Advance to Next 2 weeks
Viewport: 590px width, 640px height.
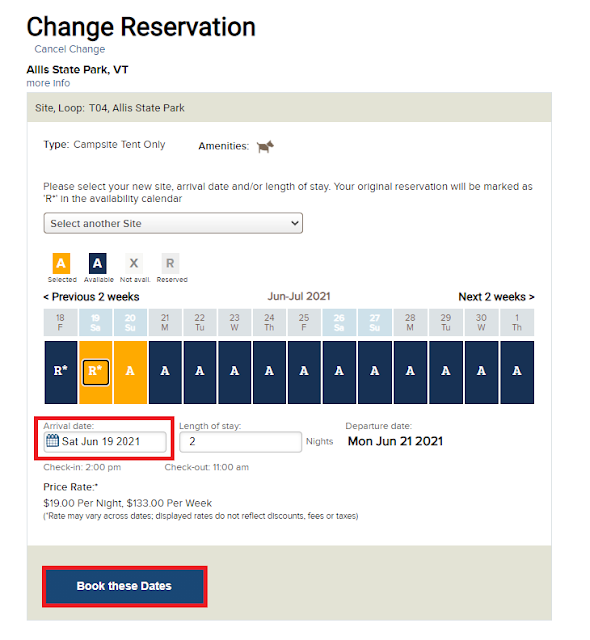(496, 297)
